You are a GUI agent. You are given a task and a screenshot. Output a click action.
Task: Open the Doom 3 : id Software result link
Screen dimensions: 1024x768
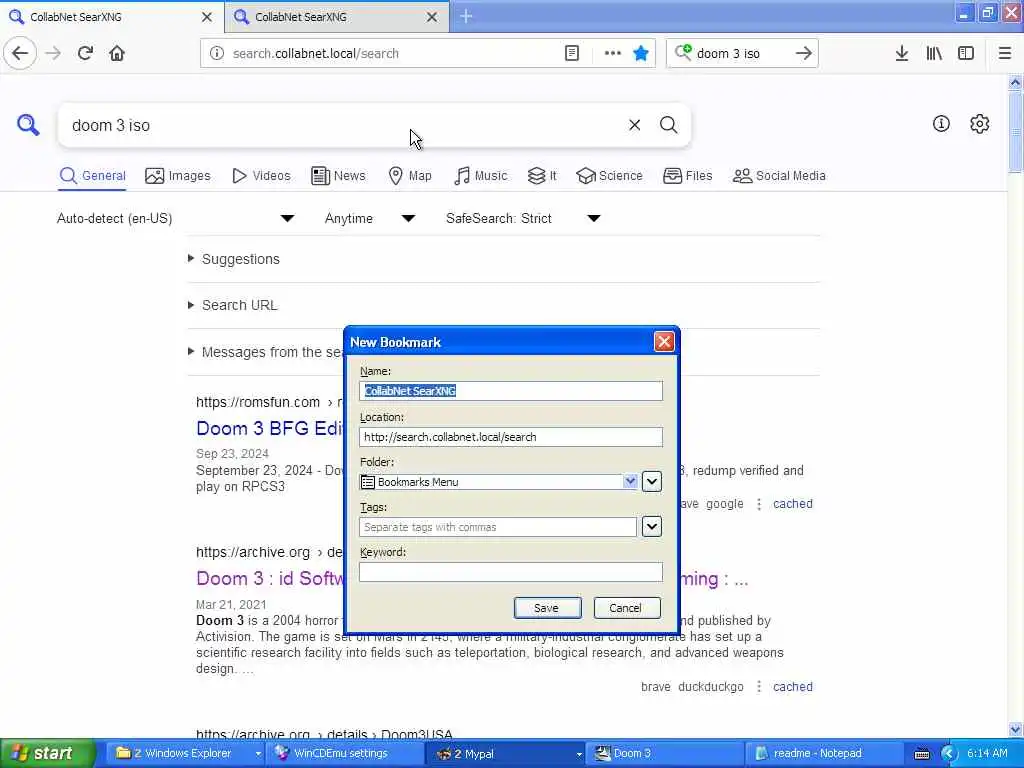[270, 579]
